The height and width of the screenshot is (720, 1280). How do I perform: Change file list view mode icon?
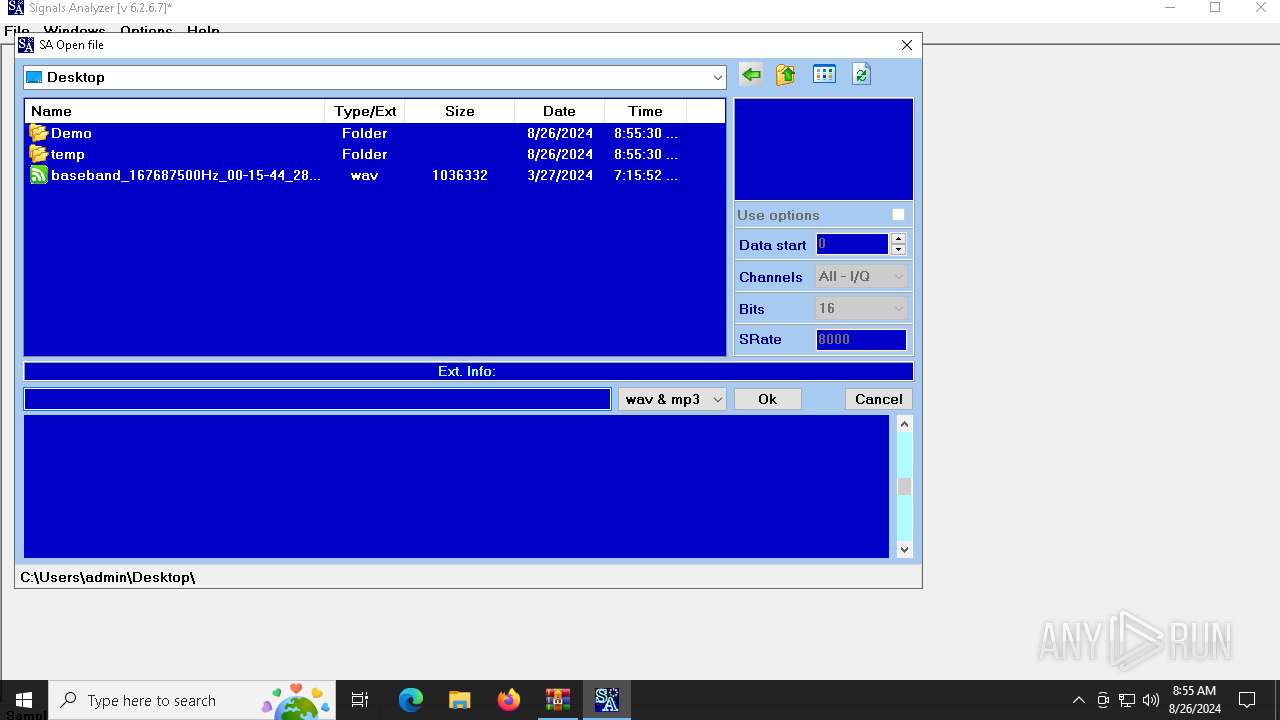[x=824, y=75]
